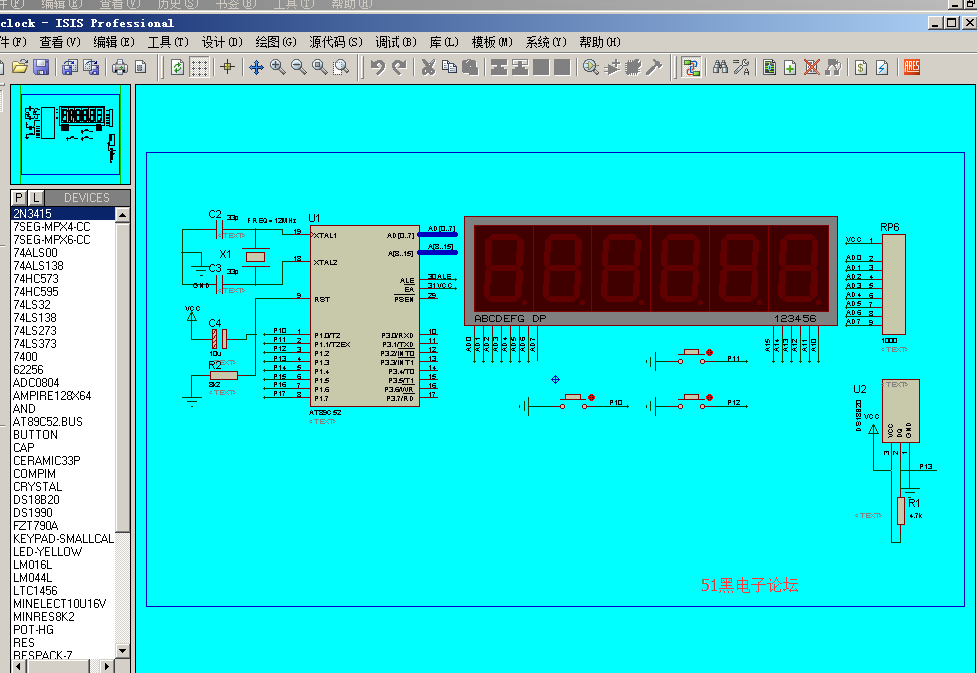The height and width of the screenshot is (673, 977).
Task: Click the Redraw Display refresh icon
Action: point(178,67)
